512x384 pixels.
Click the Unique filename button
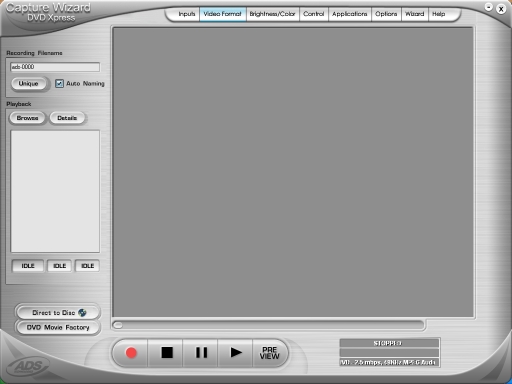pyautogui.click(x=29, y=83)
